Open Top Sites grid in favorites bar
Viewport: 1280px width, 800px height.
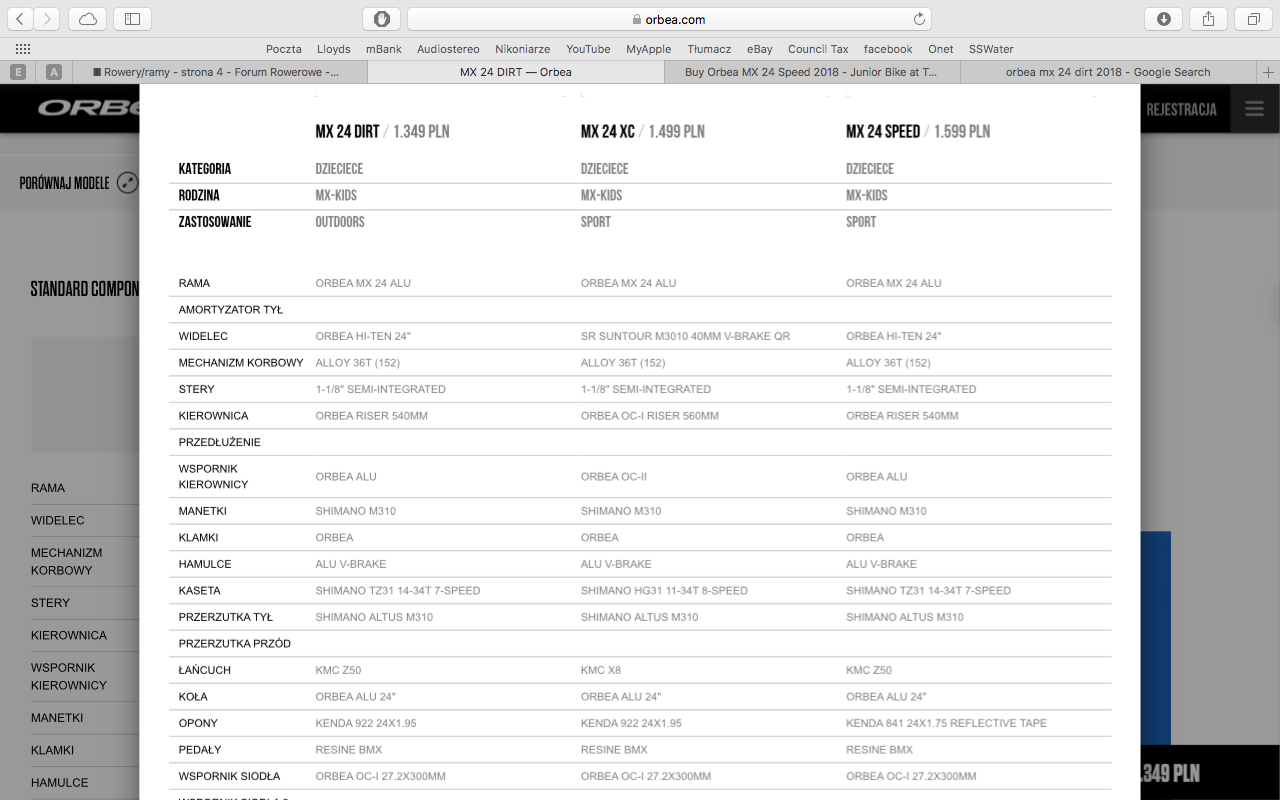[x=23, y=49]
